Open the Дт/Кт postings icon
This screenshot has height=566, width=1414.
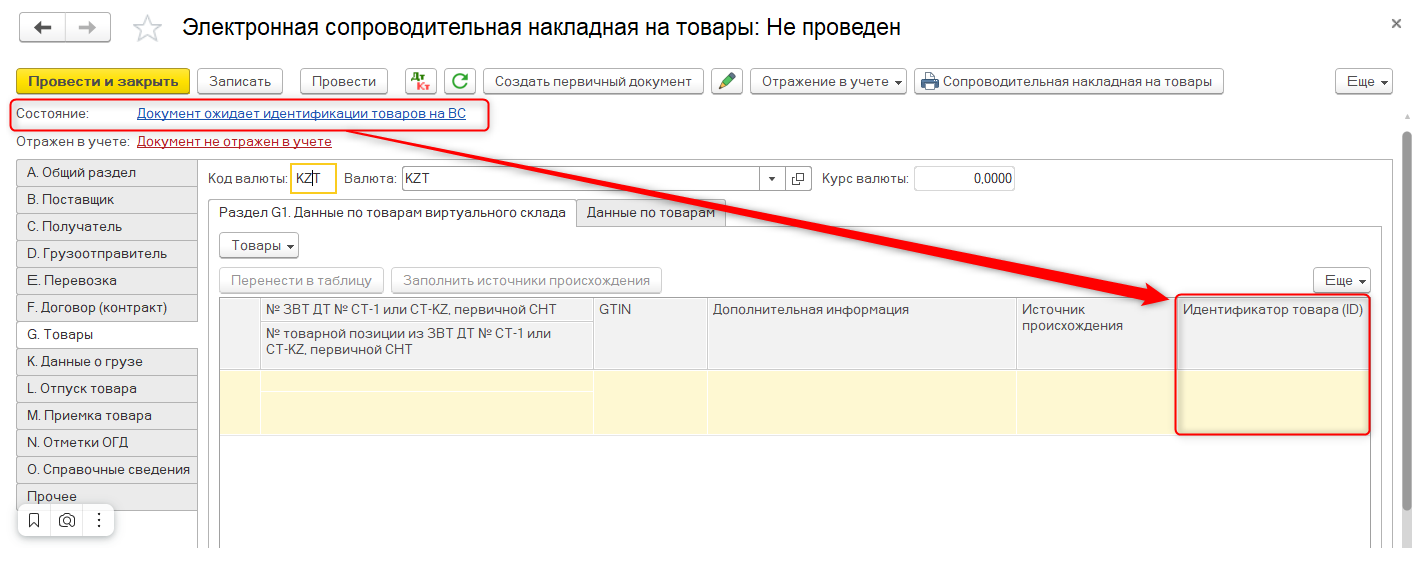(420, 81)
